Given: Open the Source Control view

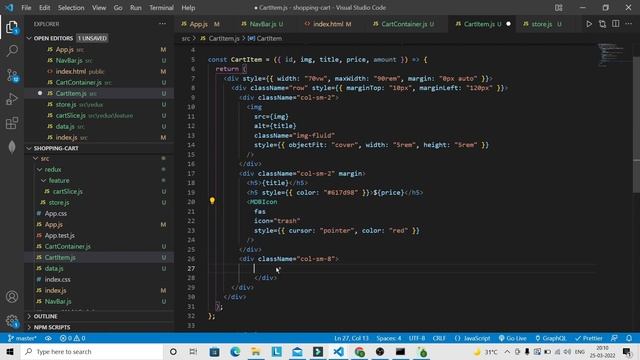Looking at the screenshot, I should pyautogui.click(x=12, y=75).
